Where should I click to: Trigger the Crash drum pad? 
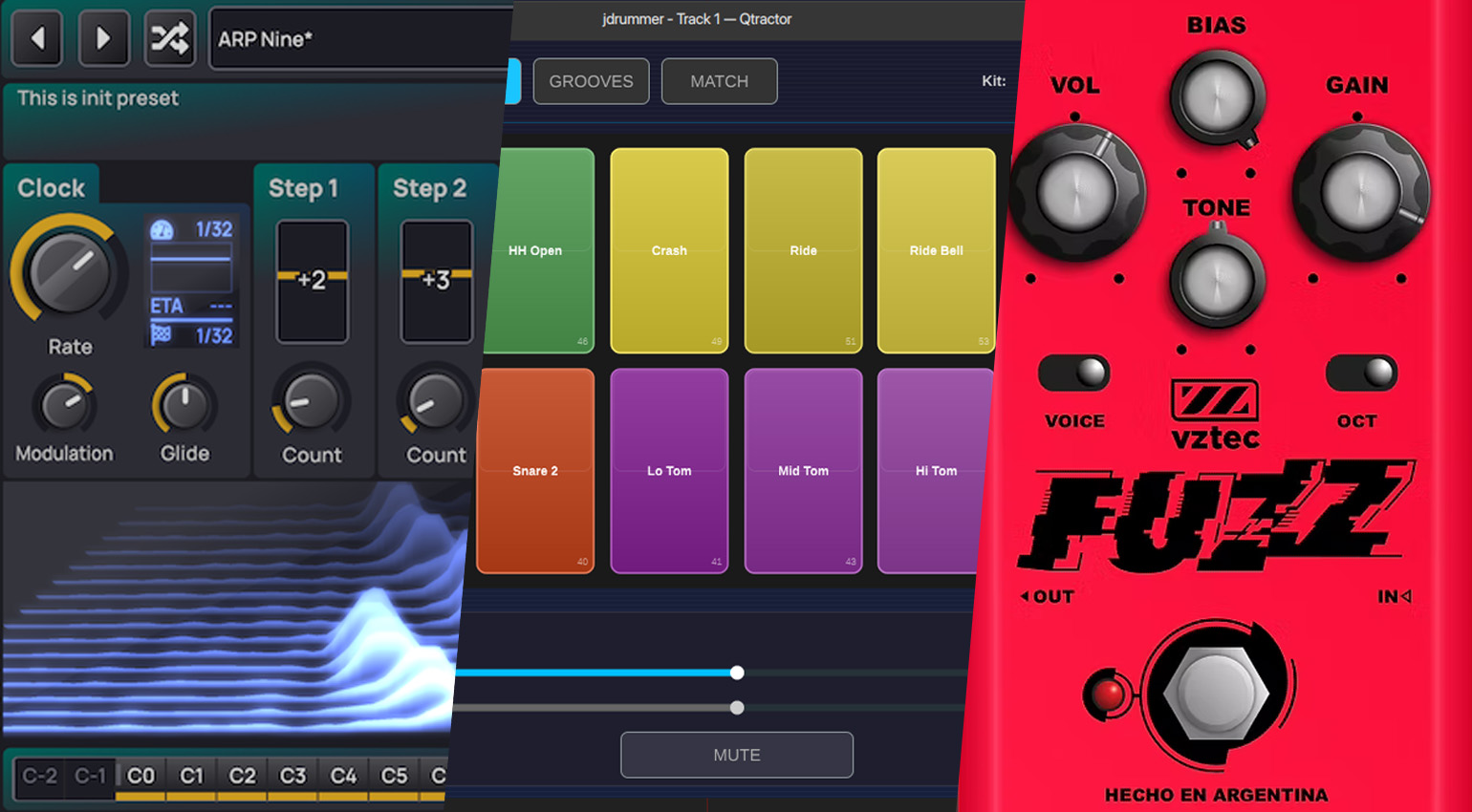pos(669,250)
